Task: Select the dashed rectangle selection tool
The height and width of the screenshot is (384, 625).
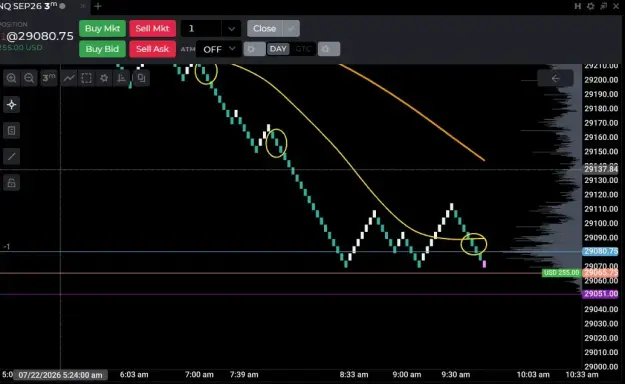Action: pos(86,78)
